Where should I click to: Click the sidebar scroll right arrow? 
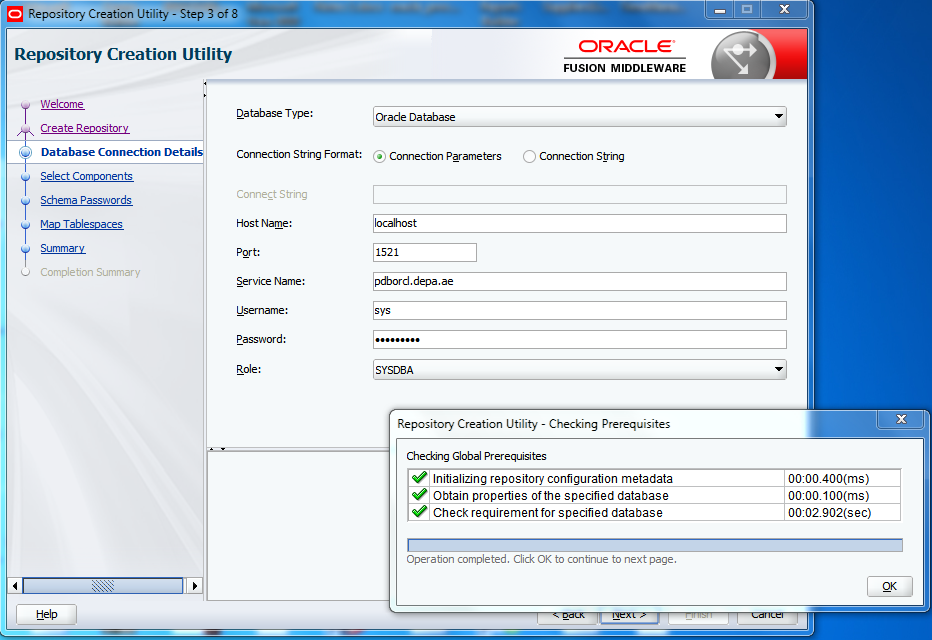pyautogui.click(x=194, y=586)
